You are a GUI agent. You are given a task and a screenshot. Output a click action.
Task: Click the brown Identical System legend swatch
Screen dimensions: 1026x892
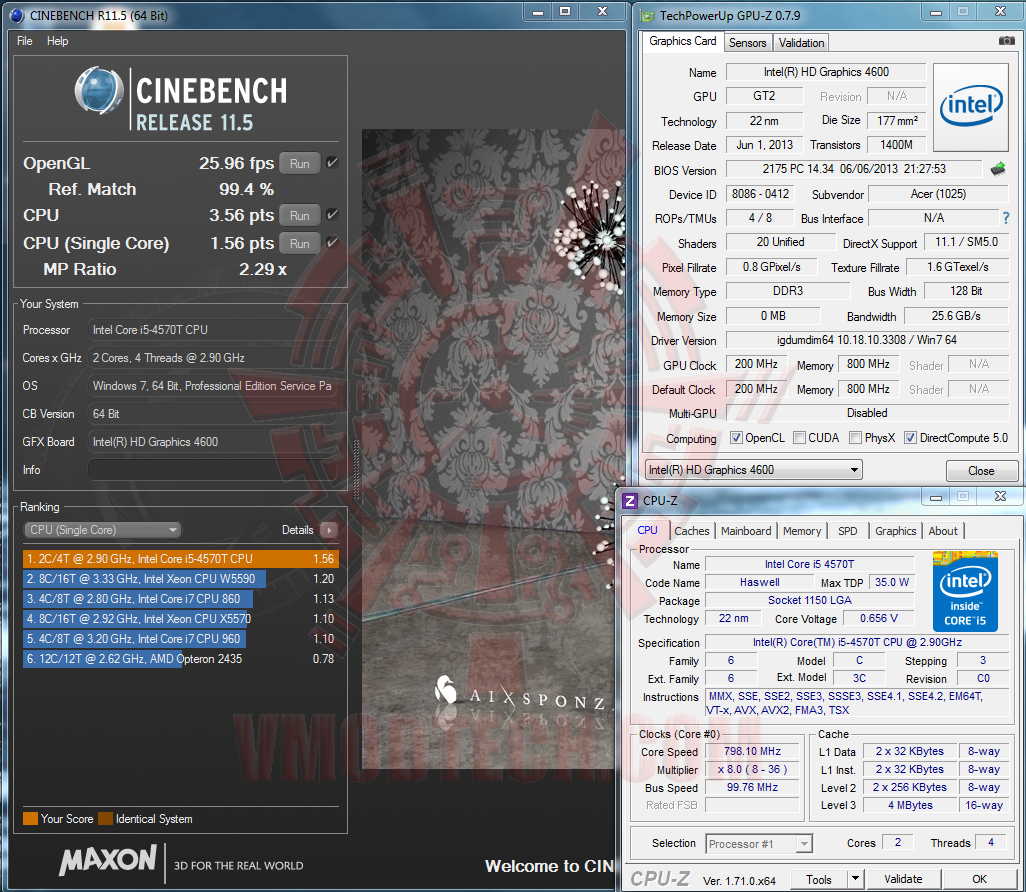105,819
